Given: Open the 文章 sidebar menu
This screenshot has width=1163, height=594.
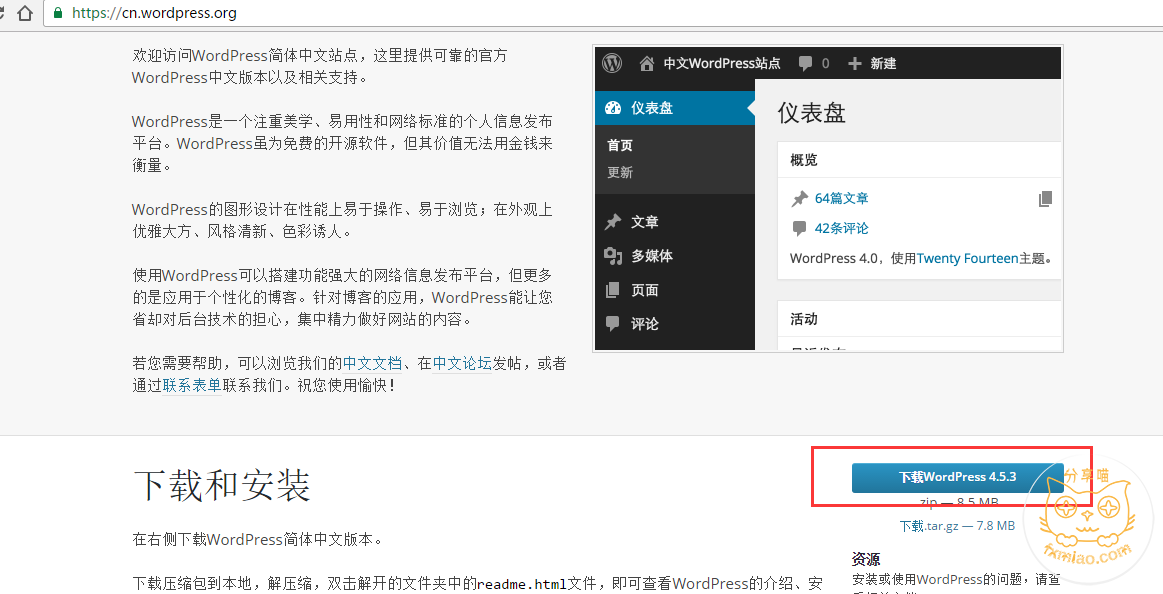Looking at the screenshot, I should 645,222.
